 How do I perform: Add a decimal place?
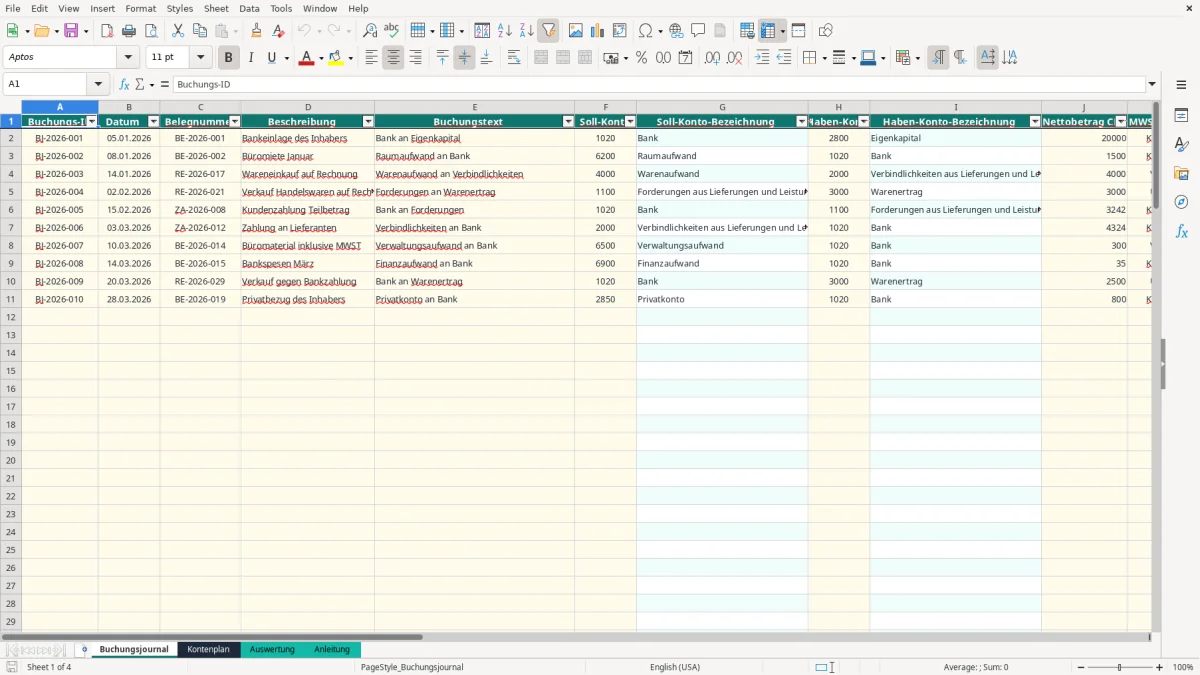713,58
